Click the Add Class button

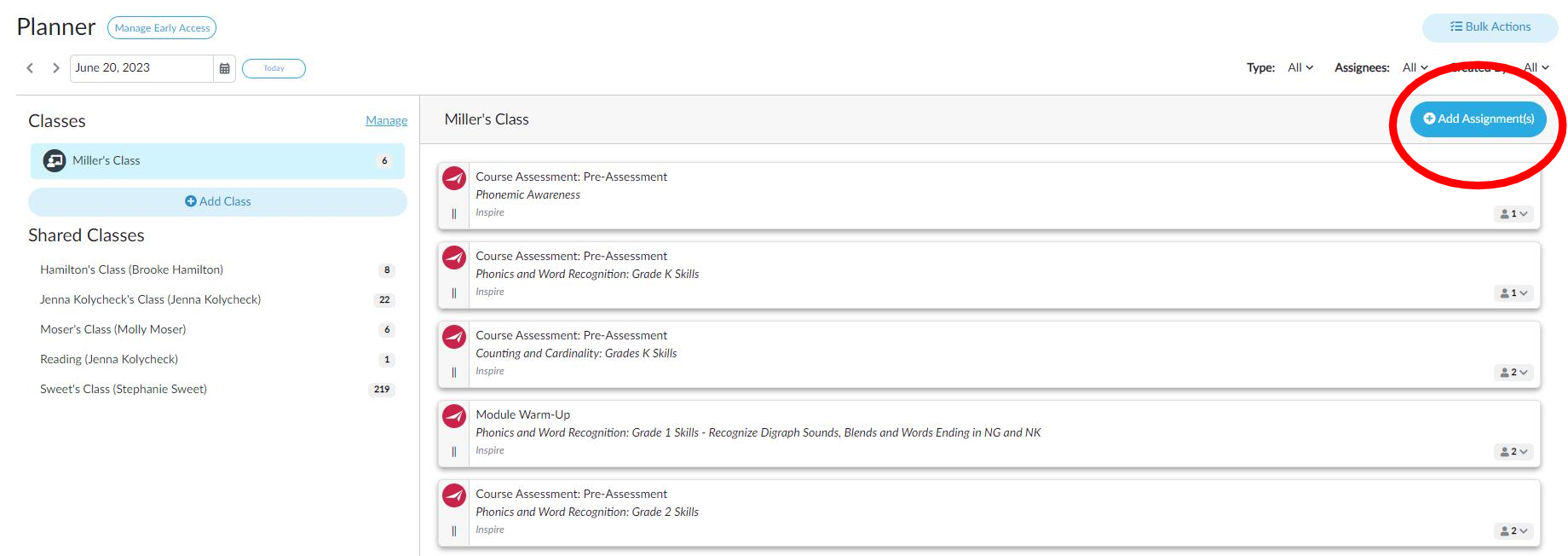coord(217,201)
